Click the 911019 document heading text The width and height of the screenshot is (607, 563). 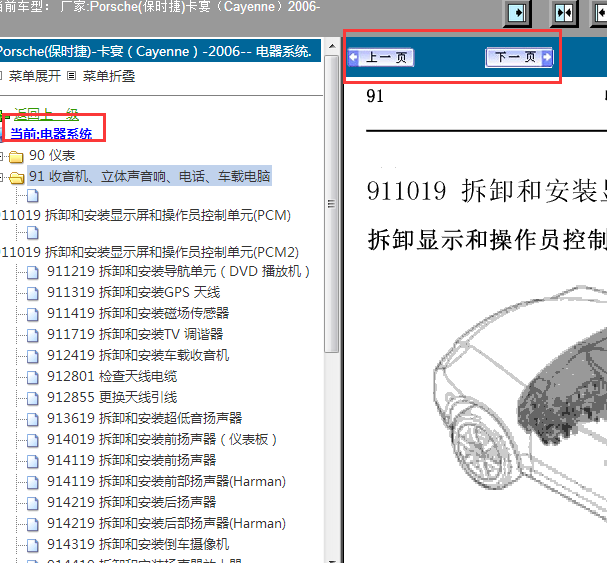[487, 191]
